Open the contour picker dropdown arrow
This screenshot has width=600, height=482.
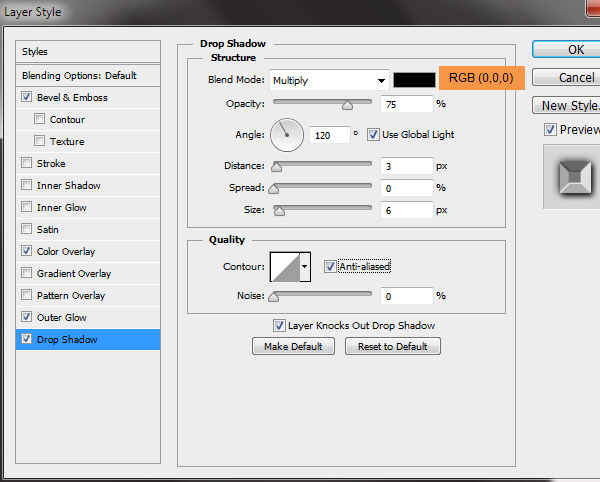[305, 267]
